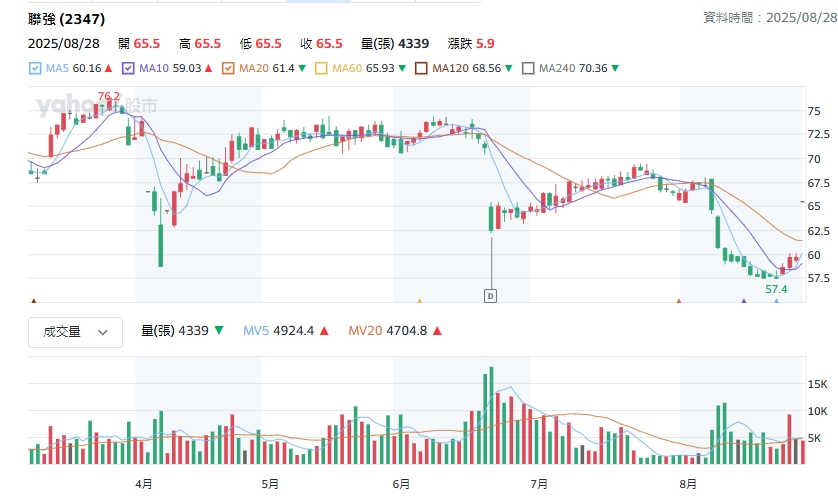Click the yellow triangle marker near June
This screenshot has height=503, width=838.
[x=419, y=300]
